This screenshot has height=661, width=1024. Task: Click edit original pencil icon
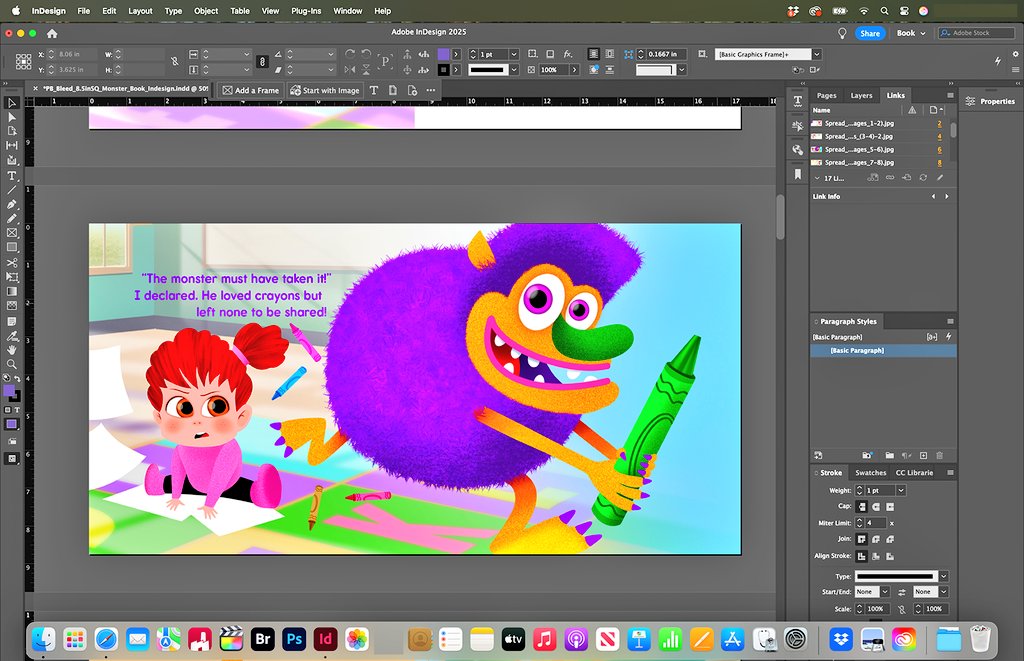click(x=940, y=178)
